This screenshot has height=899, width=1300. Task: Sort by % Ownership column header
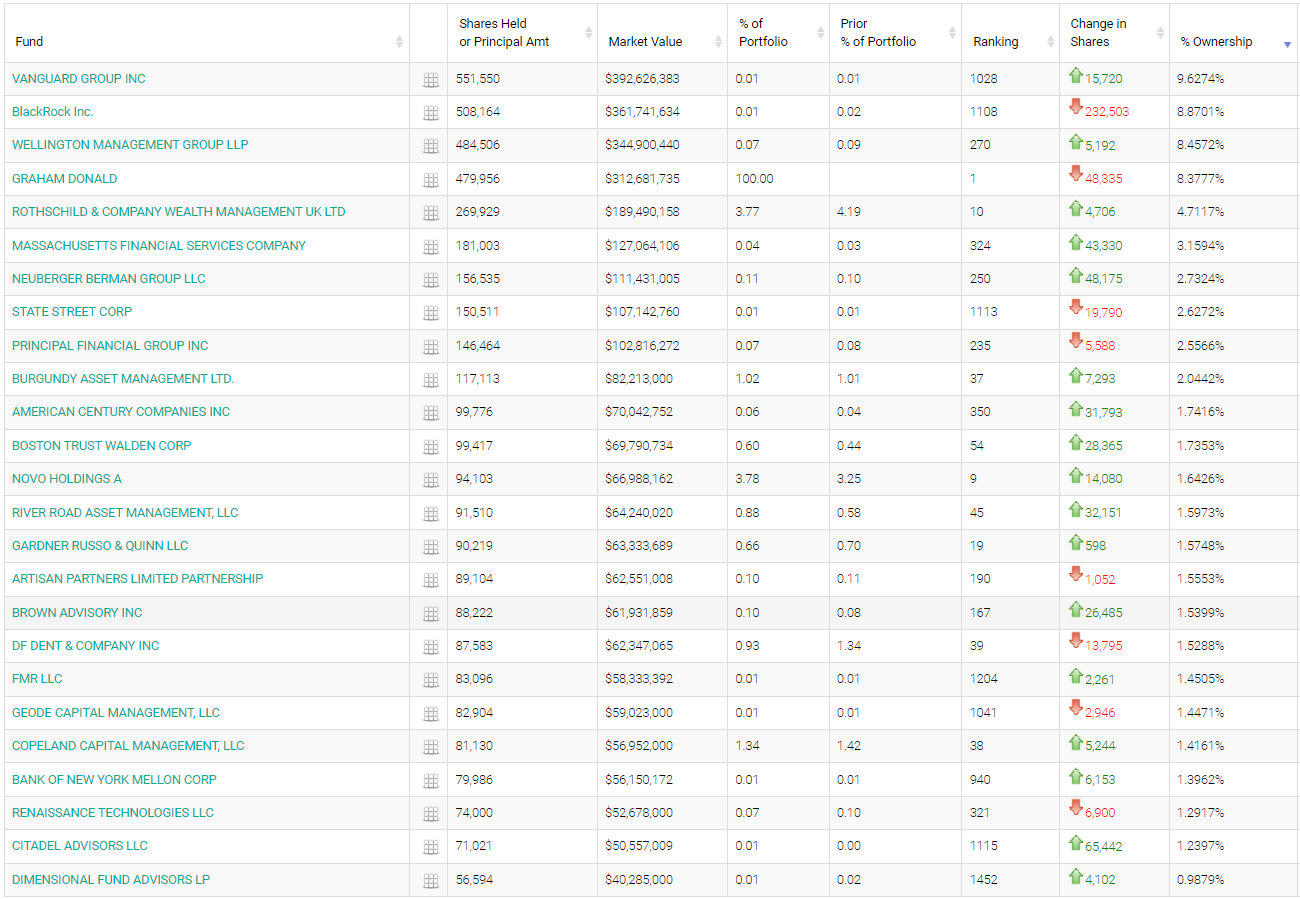tap(1233, 33)
